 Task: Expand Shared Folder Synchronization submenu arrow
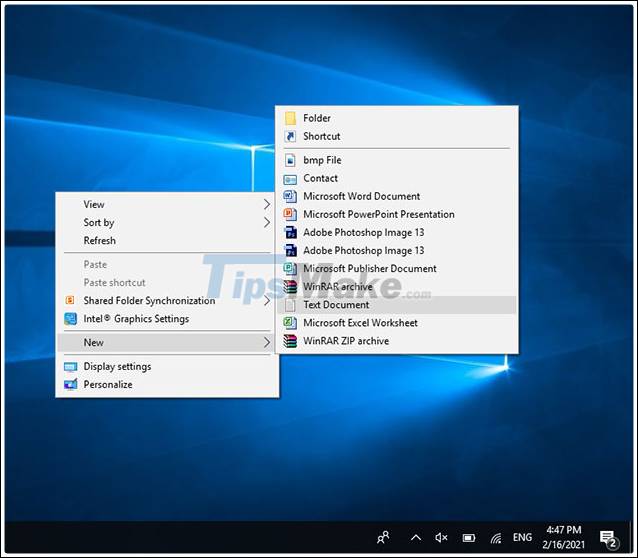pos(267,301)
